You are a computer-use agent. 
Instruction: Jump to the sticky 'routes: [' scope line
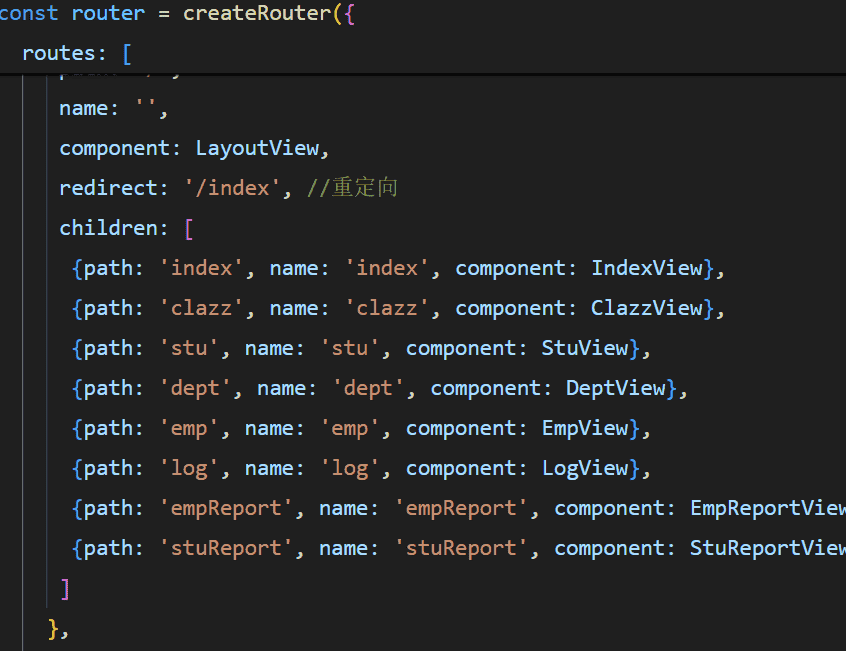[76, 53]
